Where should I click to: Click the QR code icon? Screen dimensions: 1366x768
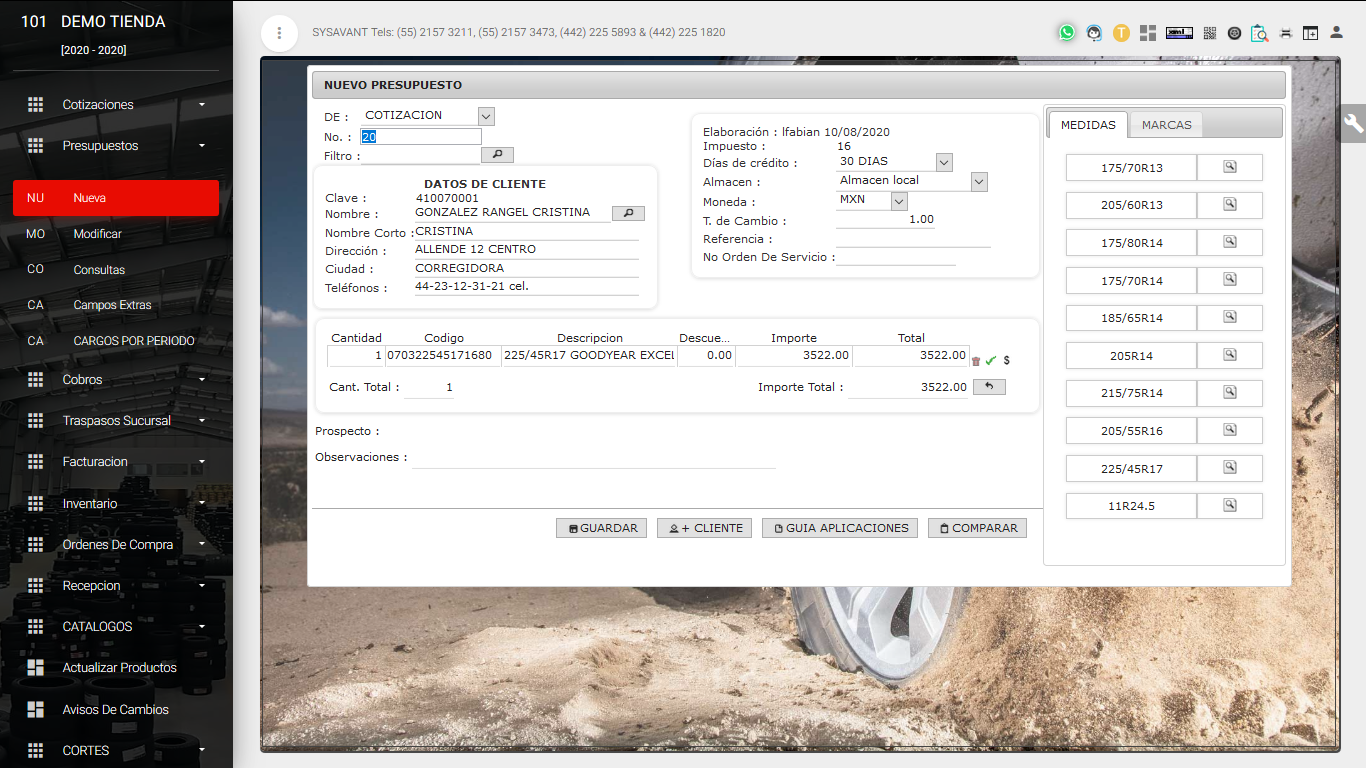pos(1209,33)
